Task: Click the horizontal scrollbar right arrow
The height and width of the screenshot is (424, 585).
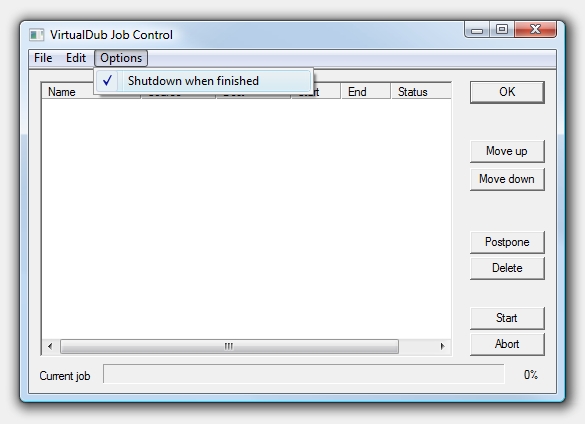Action: (442, 346)
